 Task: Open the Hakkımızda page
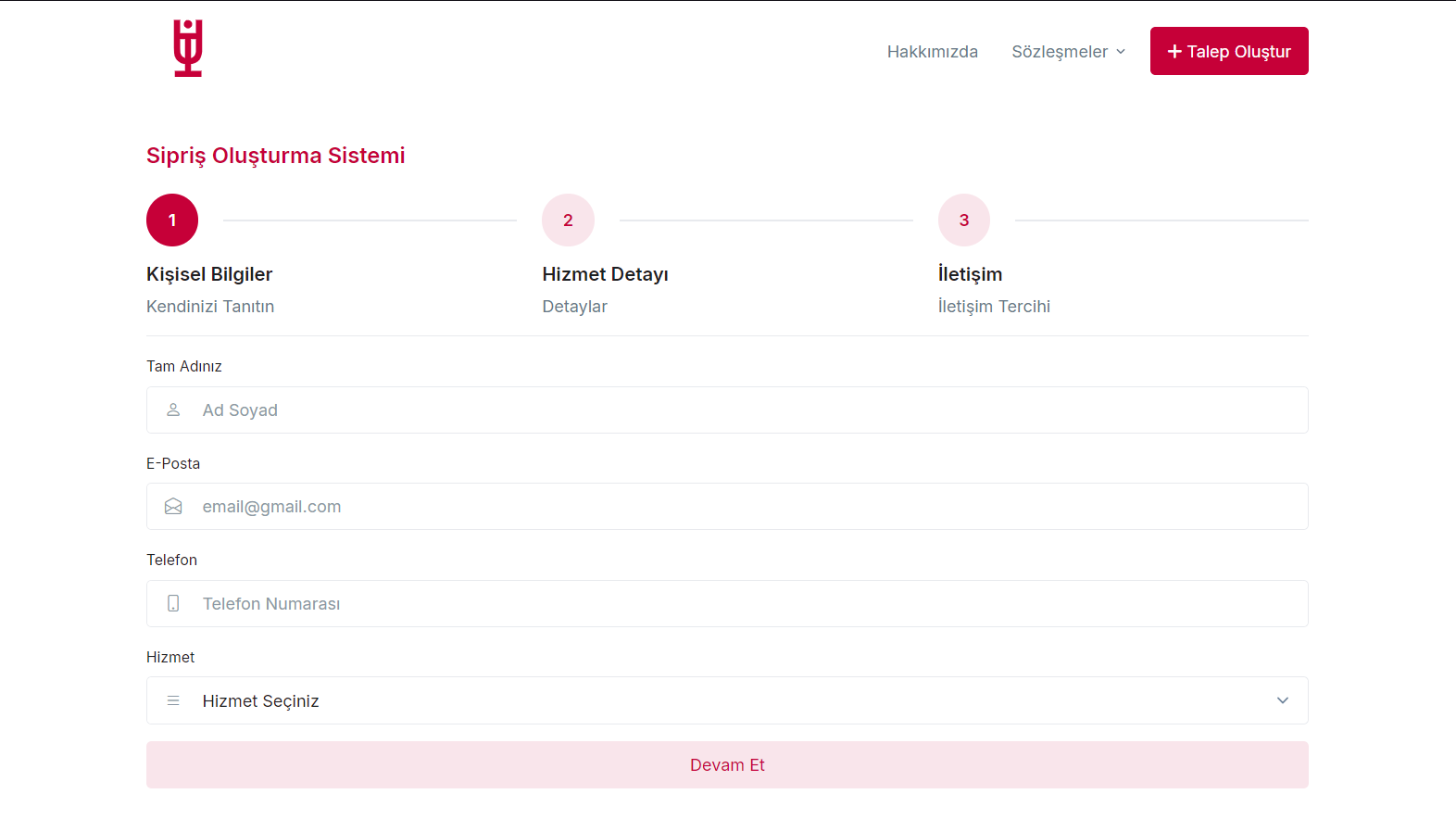click(932, 52)
